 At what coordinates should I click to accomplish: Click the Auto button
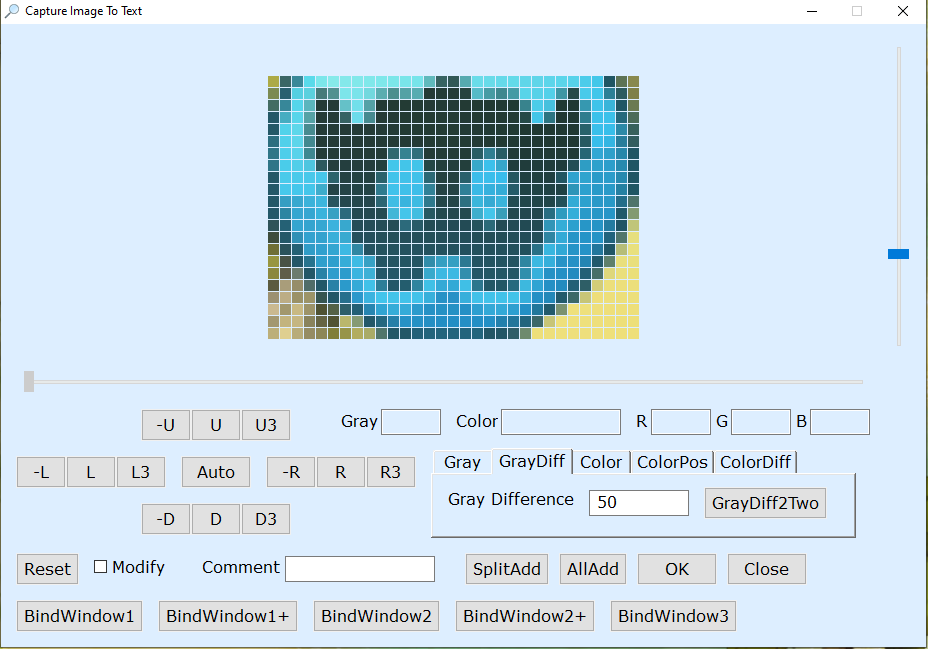coord(216,472)
